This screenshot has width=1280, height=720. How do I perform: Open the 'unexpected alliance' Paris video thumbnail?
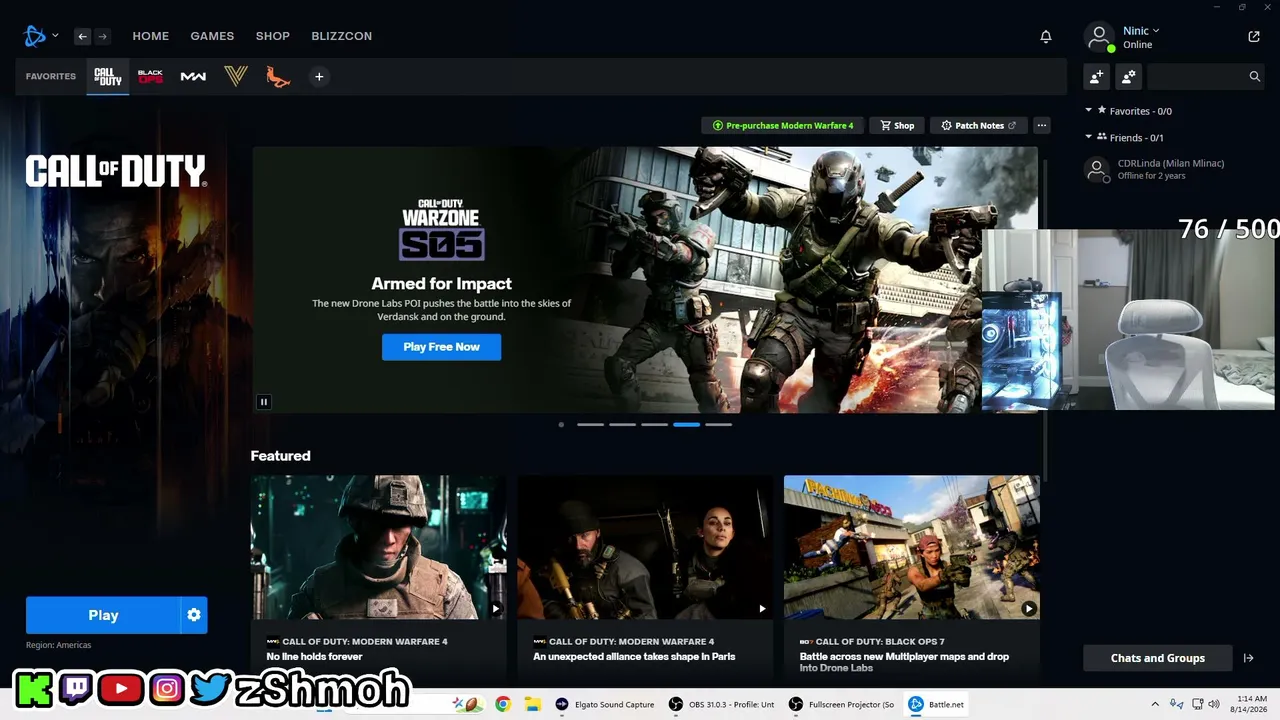[645, 547]
